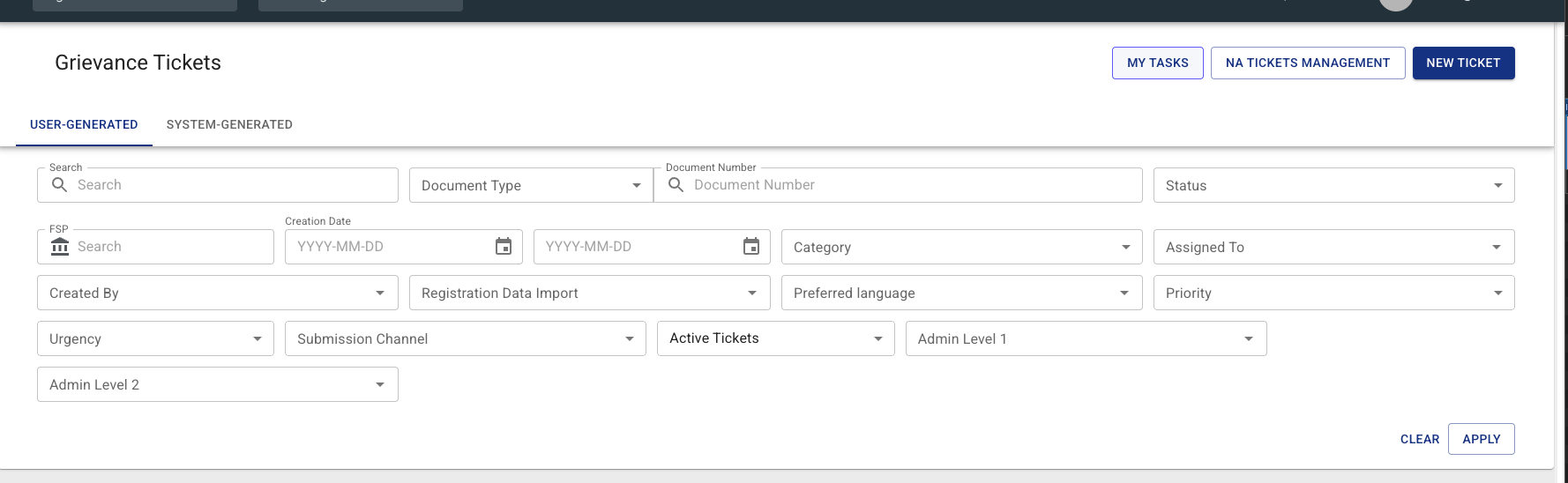
Task: Open the Assigned To dropdown
Action: coord(1333,247)
